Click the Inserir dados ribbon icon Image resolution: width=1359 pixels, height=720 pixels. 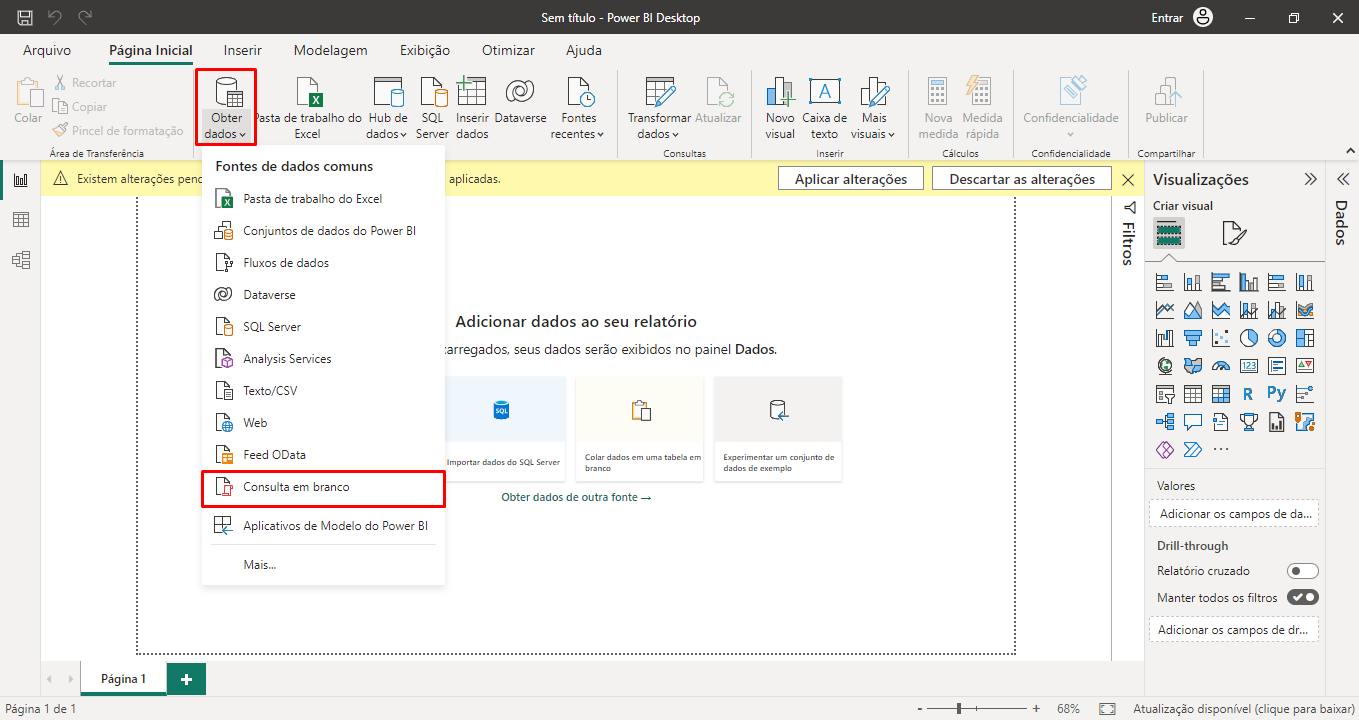(472, 93)
